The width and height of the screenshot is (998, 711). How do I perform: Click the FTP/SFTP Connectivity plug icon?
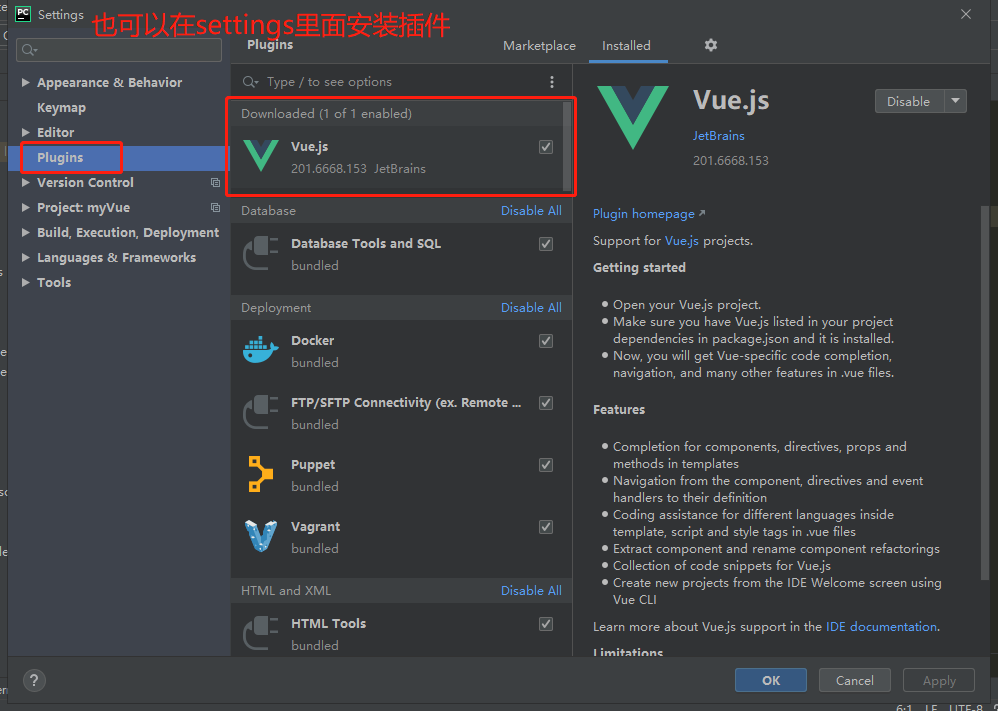[261, 412]
